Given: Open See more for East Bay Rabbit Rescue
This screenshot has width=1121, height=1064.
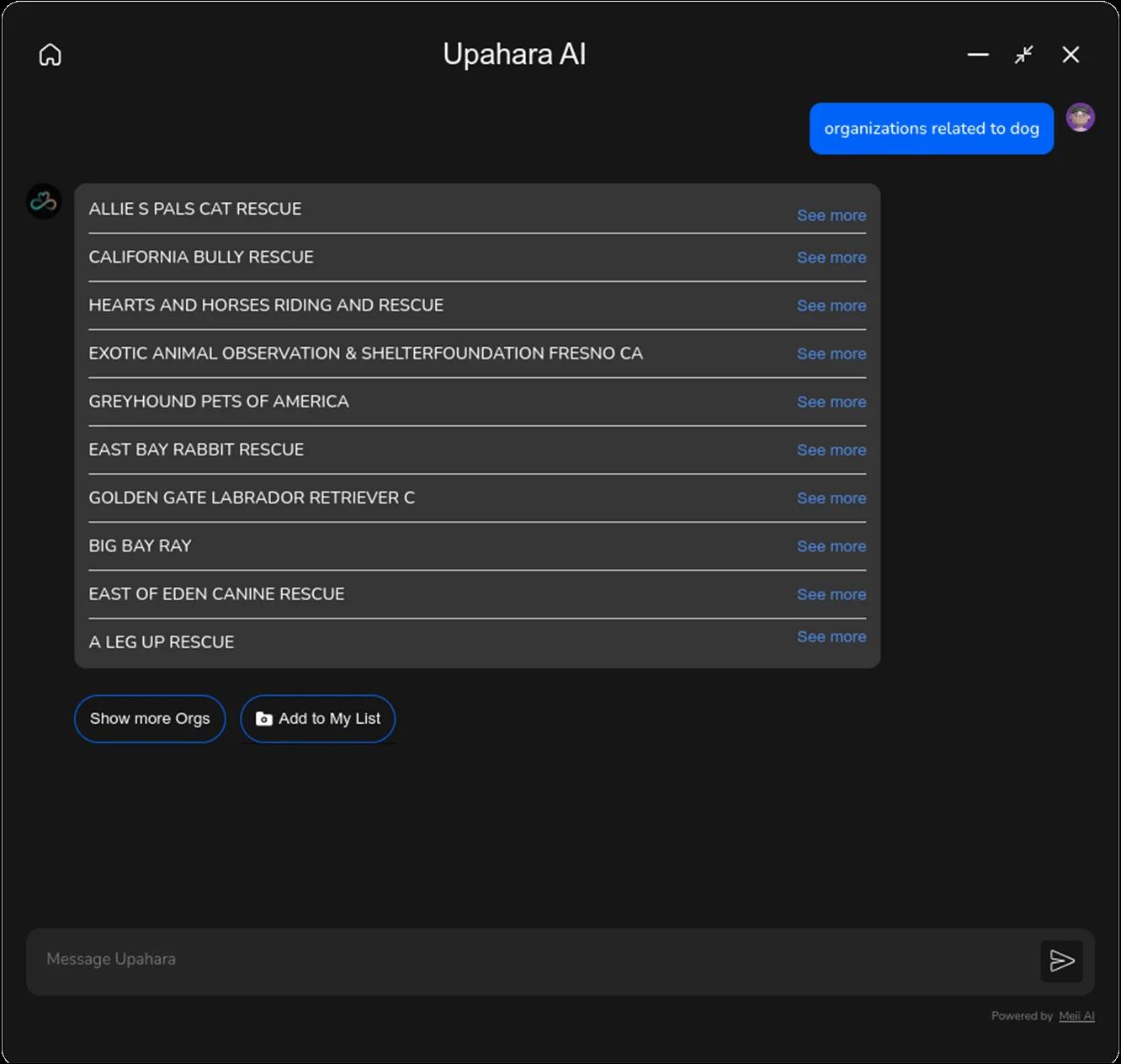Looking at the screenshot, I should 831,450.
